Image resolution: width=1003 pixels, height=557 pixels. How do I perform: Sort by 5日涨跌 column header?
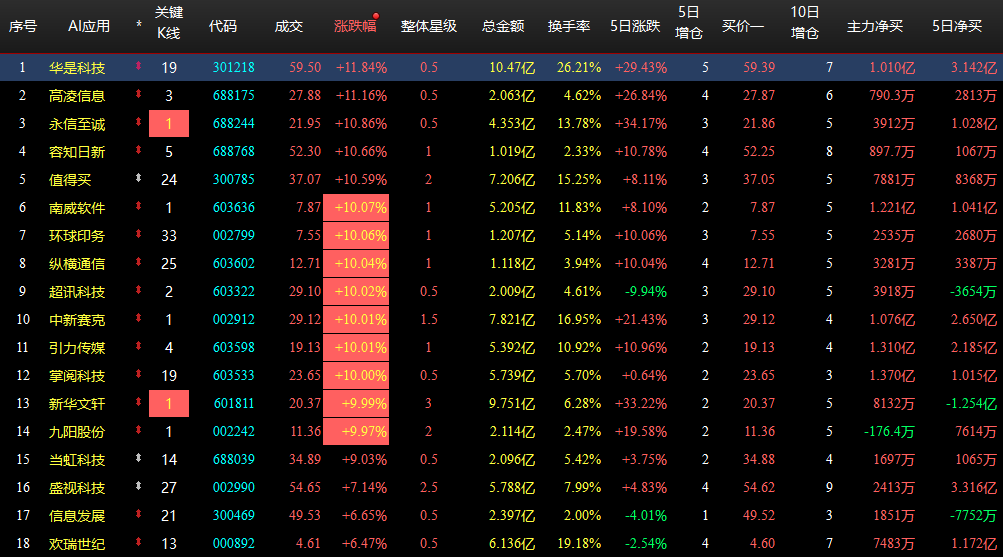[x=635, y=26]
